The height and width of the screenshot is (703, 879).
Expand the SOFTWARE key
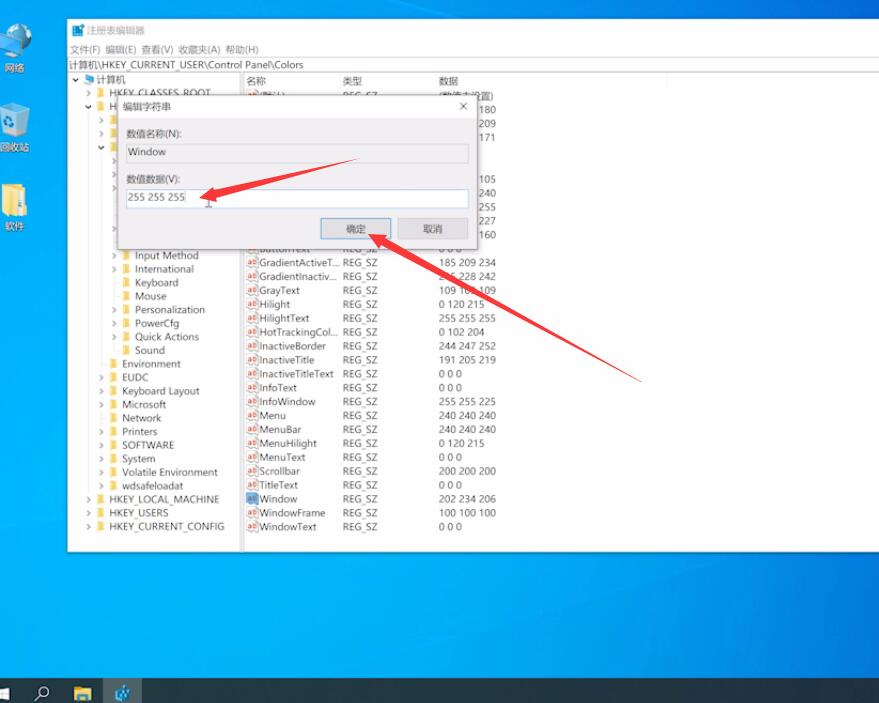(101, 445)
